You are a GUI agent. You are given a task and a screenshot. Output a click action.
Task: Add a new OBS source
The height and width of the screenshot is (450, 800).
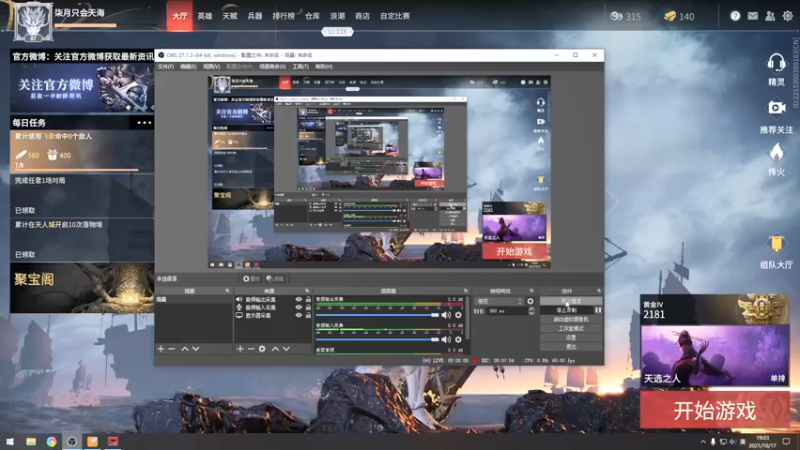click(240, 349)
